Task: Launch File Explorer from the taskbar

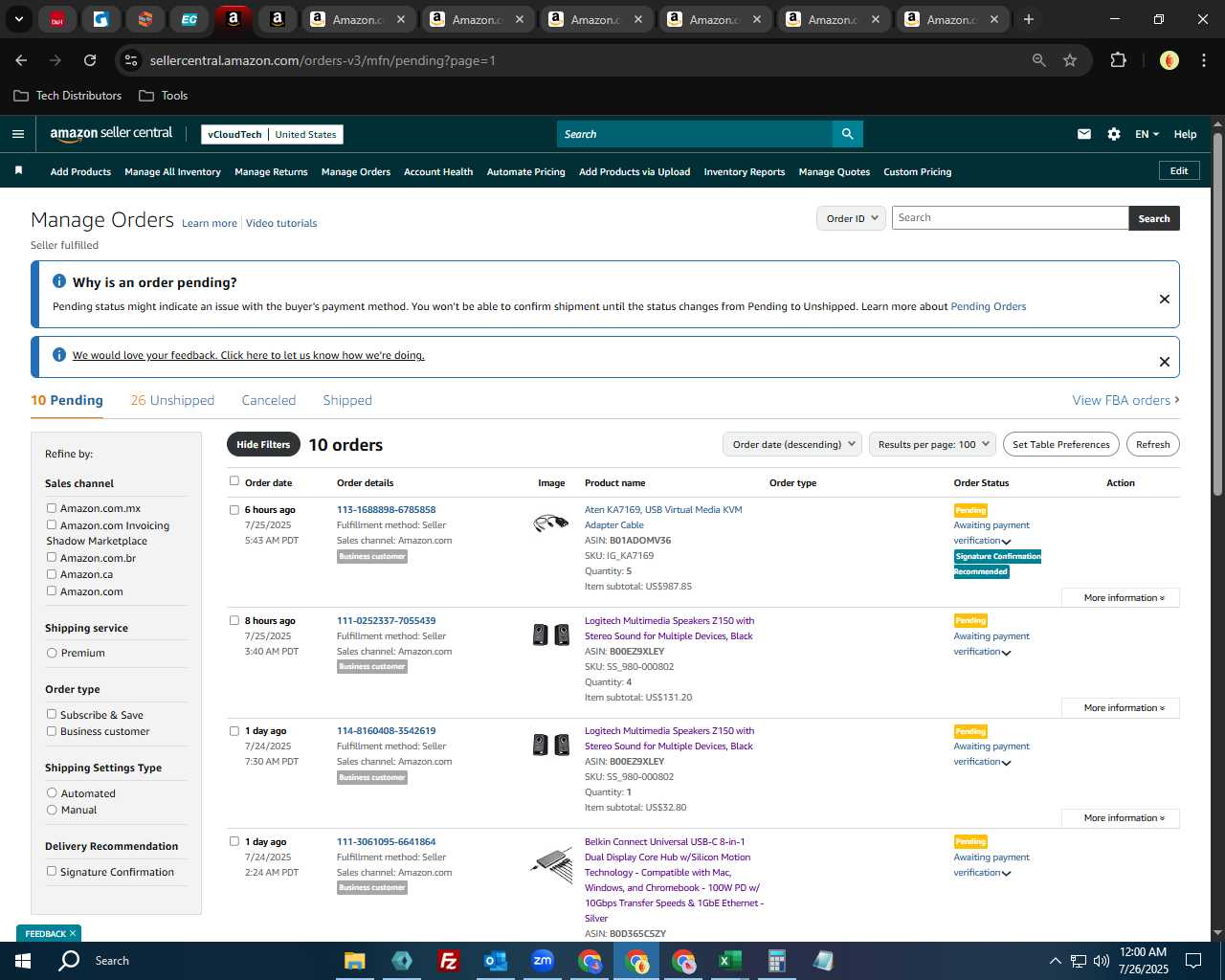Action: [355, 961]
